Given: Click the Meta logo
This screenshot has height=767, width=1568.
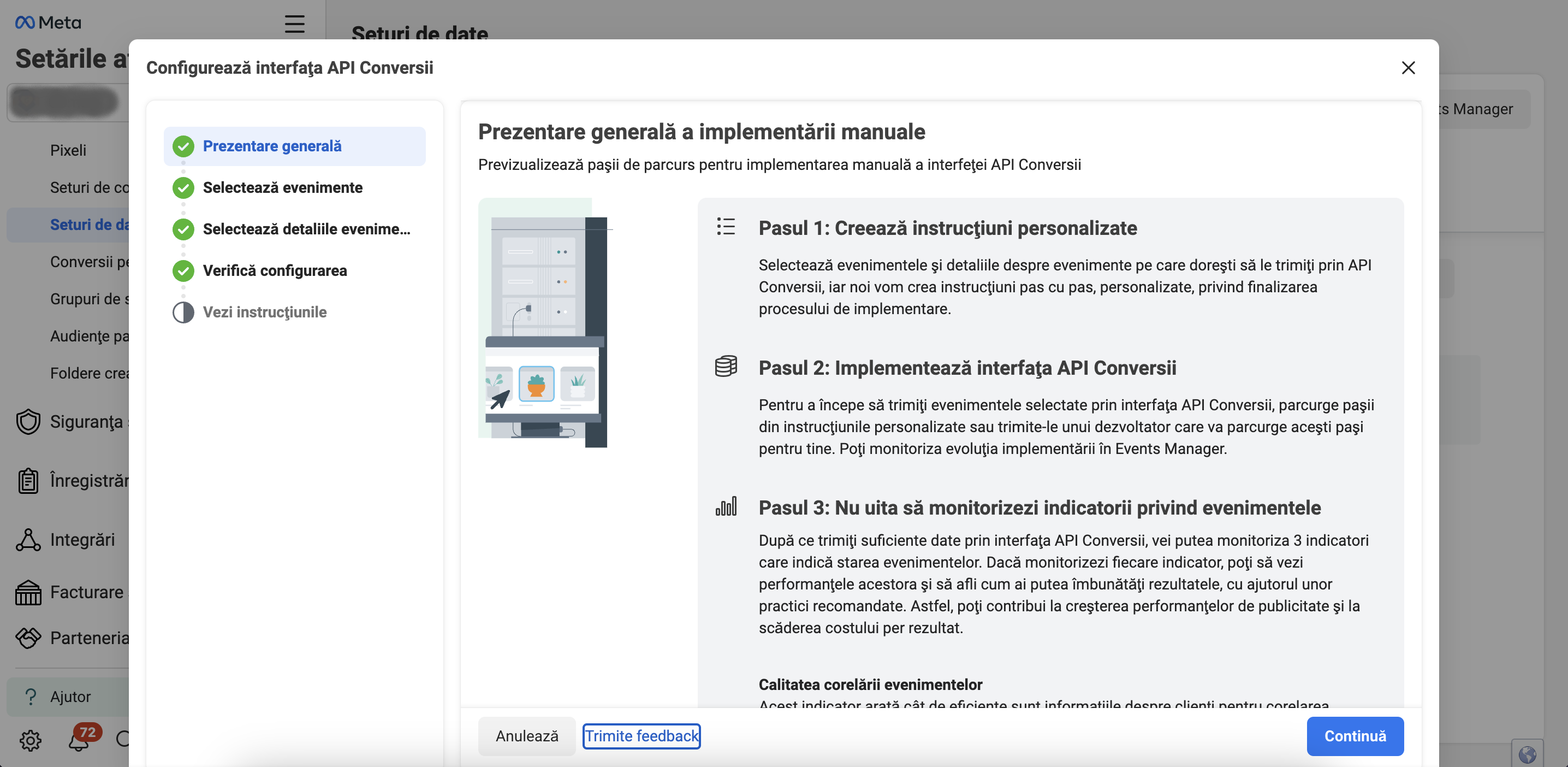Looking at the screenshot, I should click(x=47, y=22).
